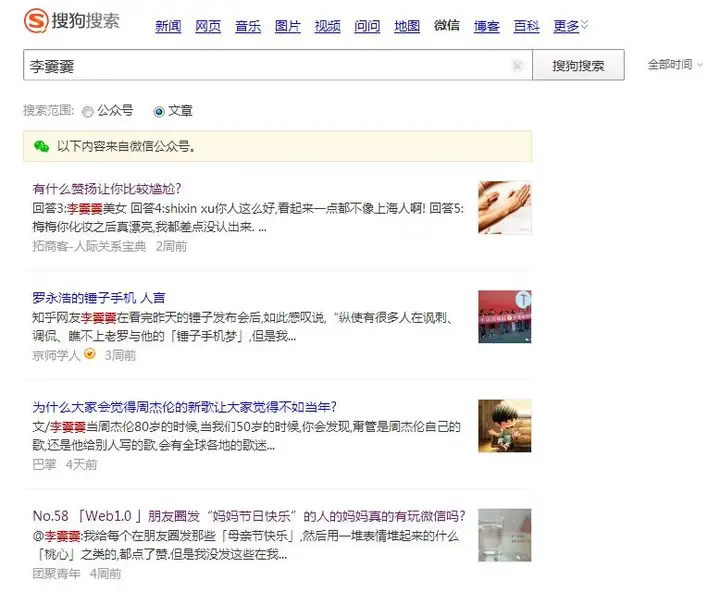Go to the 音乐 tab
Image resolution: width=720 pixels, height=592 pixels.
point(248,26)
